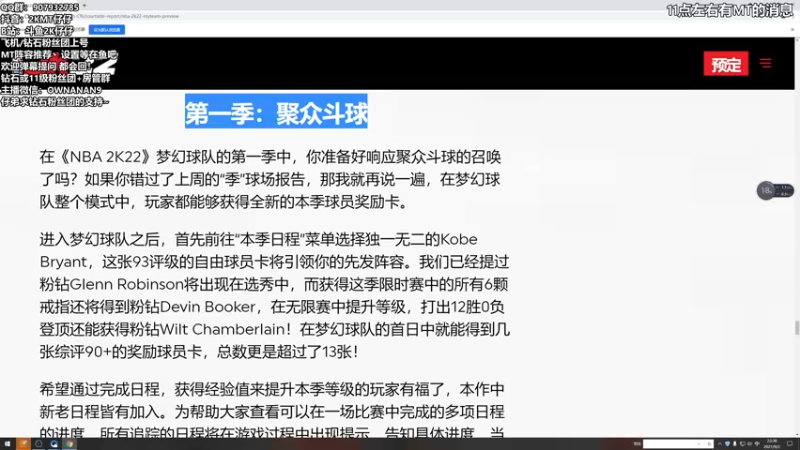Open the Windows notification center icon

pyautogui.click(x=790, y=444)
